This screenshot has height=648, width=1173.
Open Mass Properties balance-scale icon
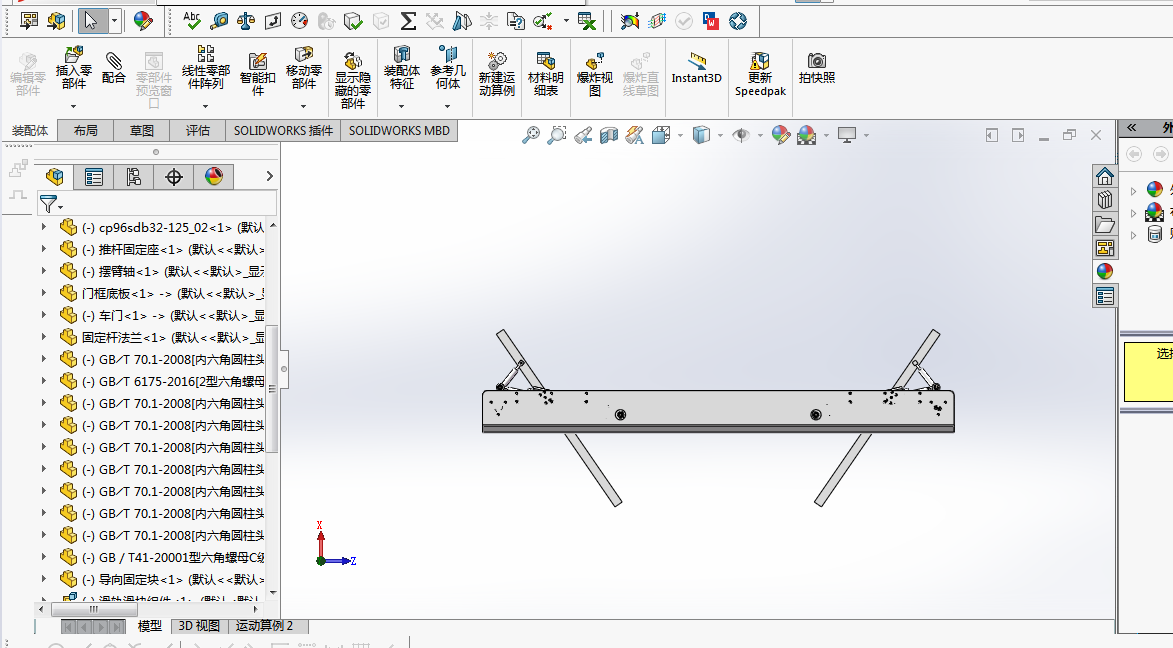tap(245, 21)
